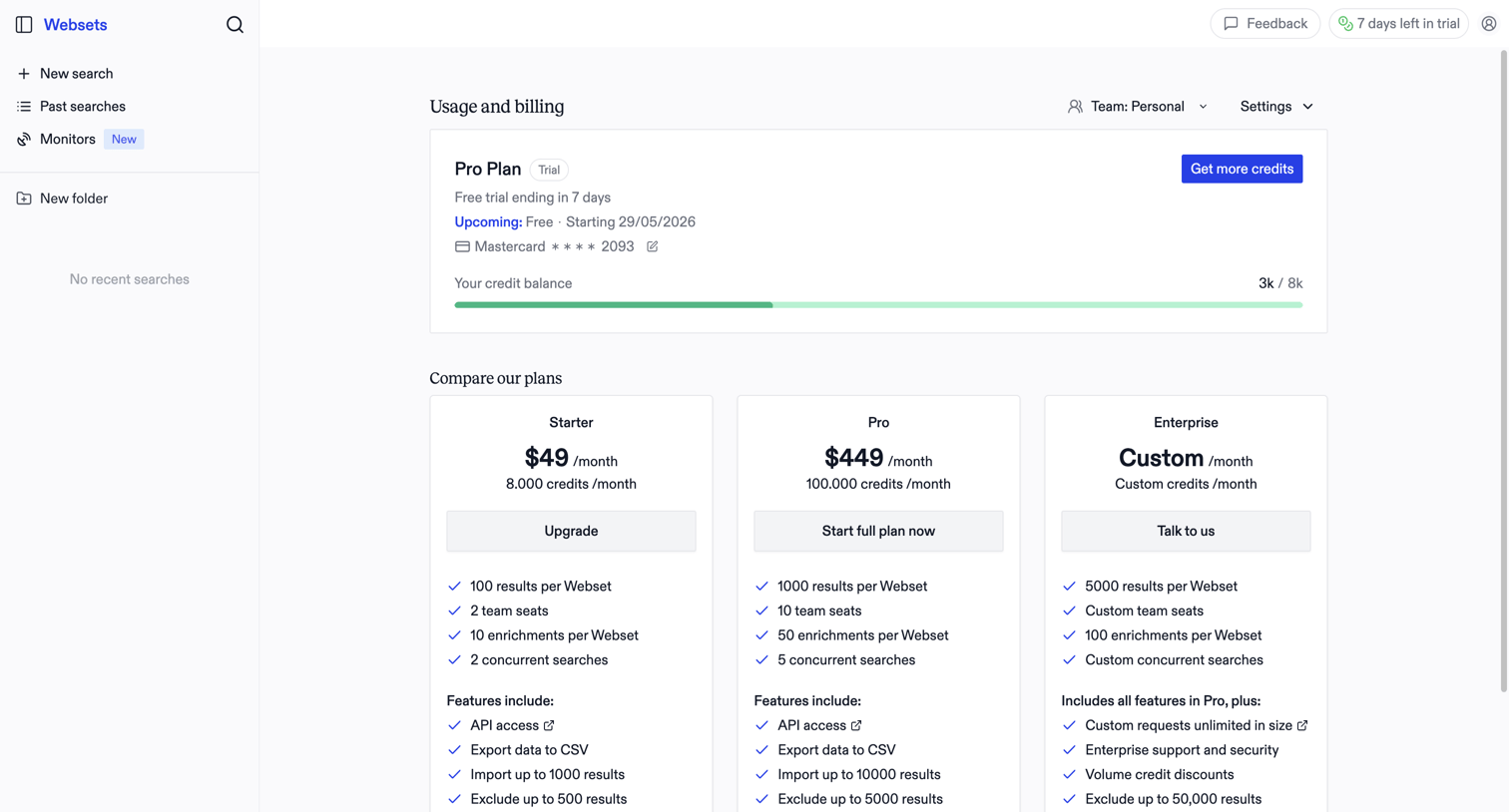The width and height of the screenshot is (1509, 812).
Task: Click the Websets logo link
Action: tap(75, 25)
